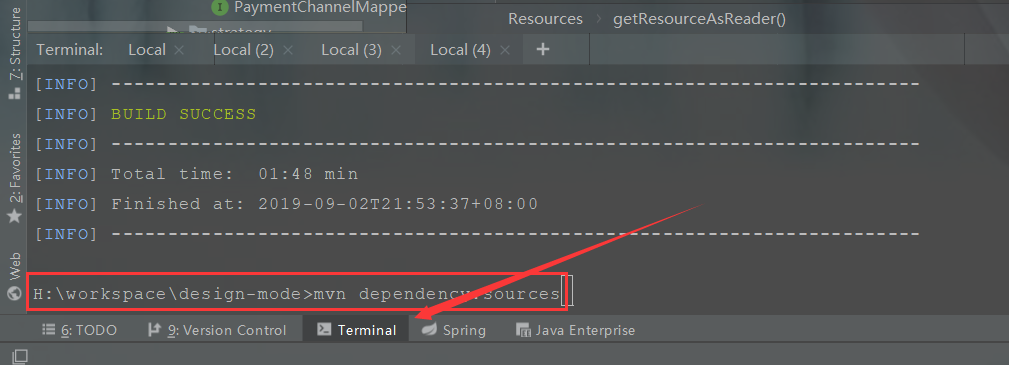This screenshot has width=1009, height=365.
Task: Click the Terminal: panel label
Action: [69, 50]
